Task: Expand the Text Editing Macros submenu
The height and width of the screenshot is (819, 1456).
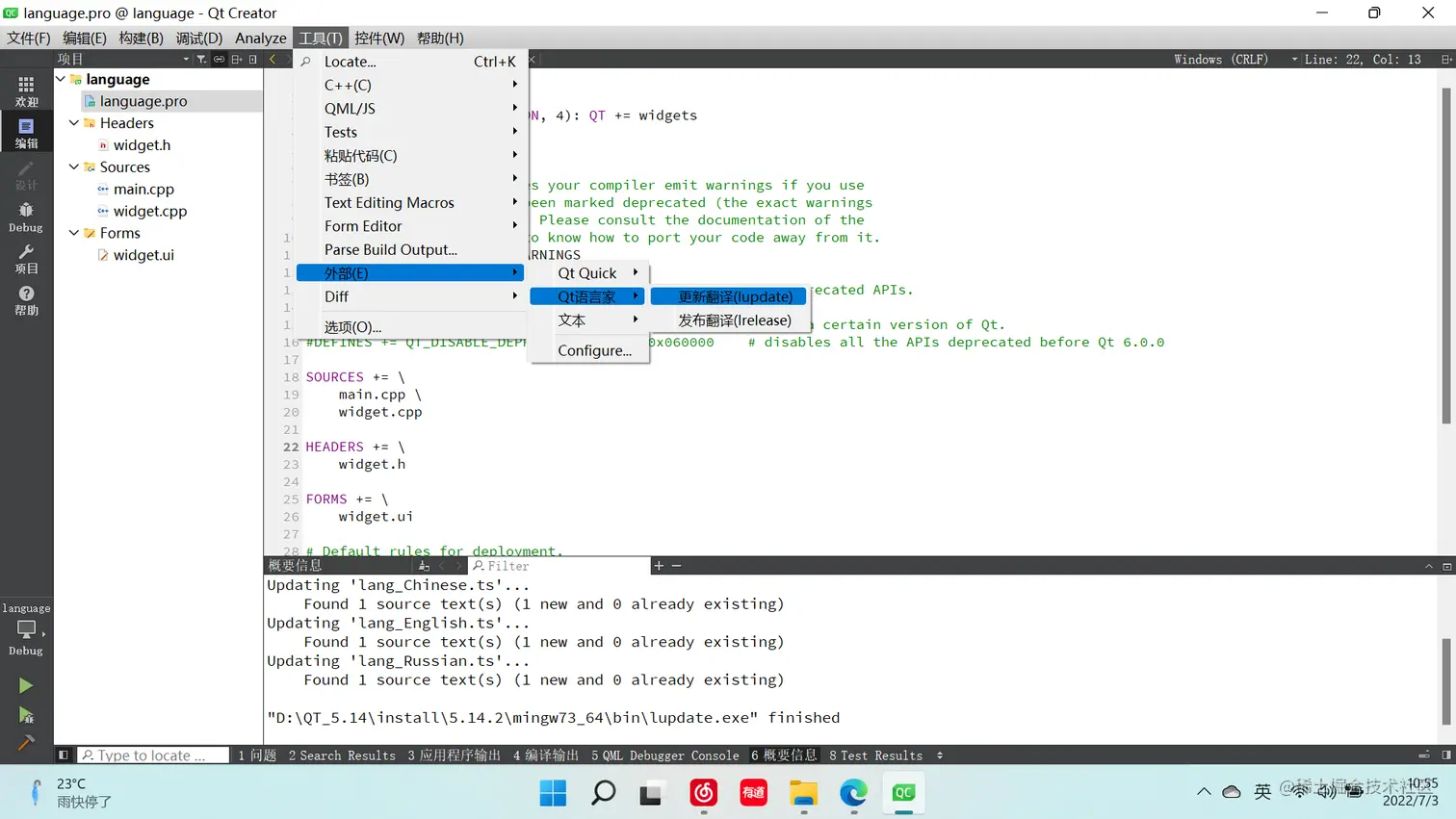Action: point(410,203)
